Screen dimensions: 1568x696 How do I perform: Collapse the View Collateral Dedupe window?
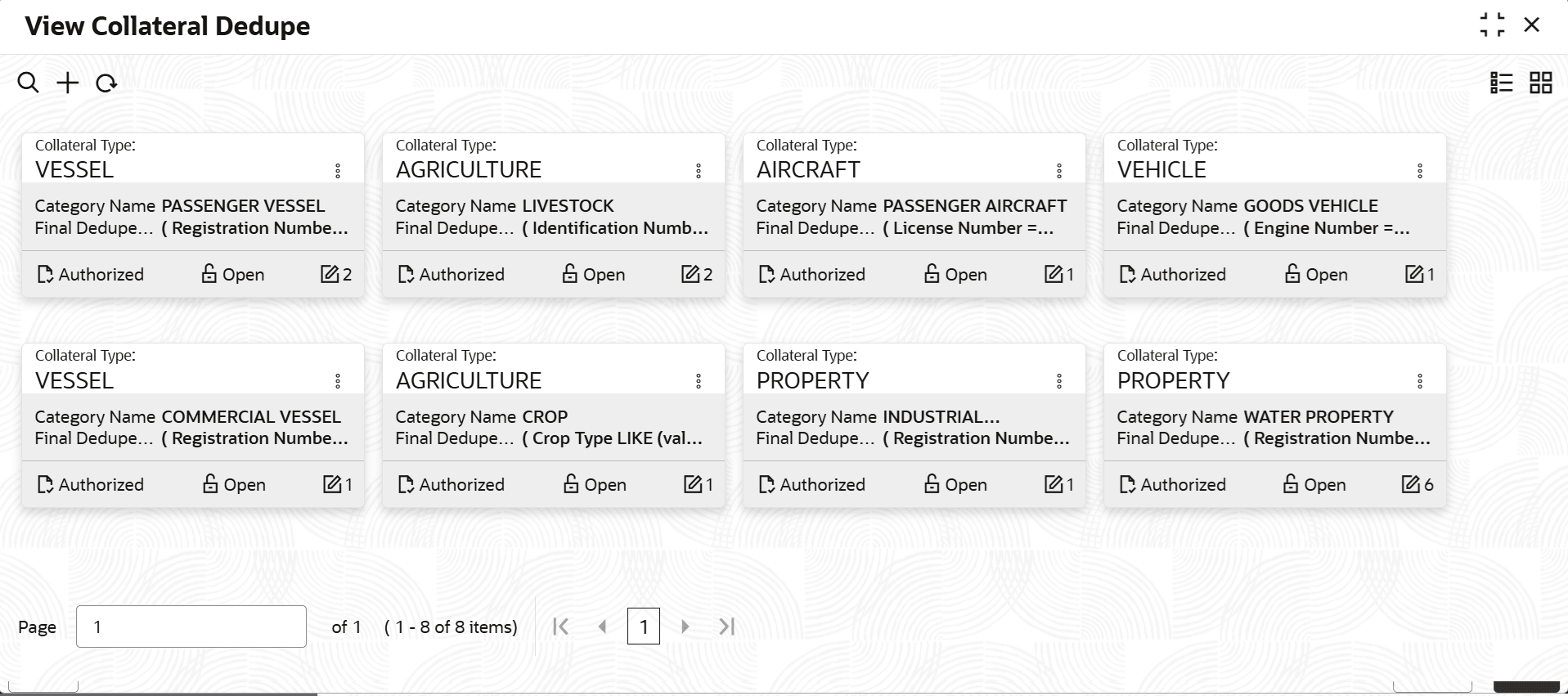(1492, 25)
